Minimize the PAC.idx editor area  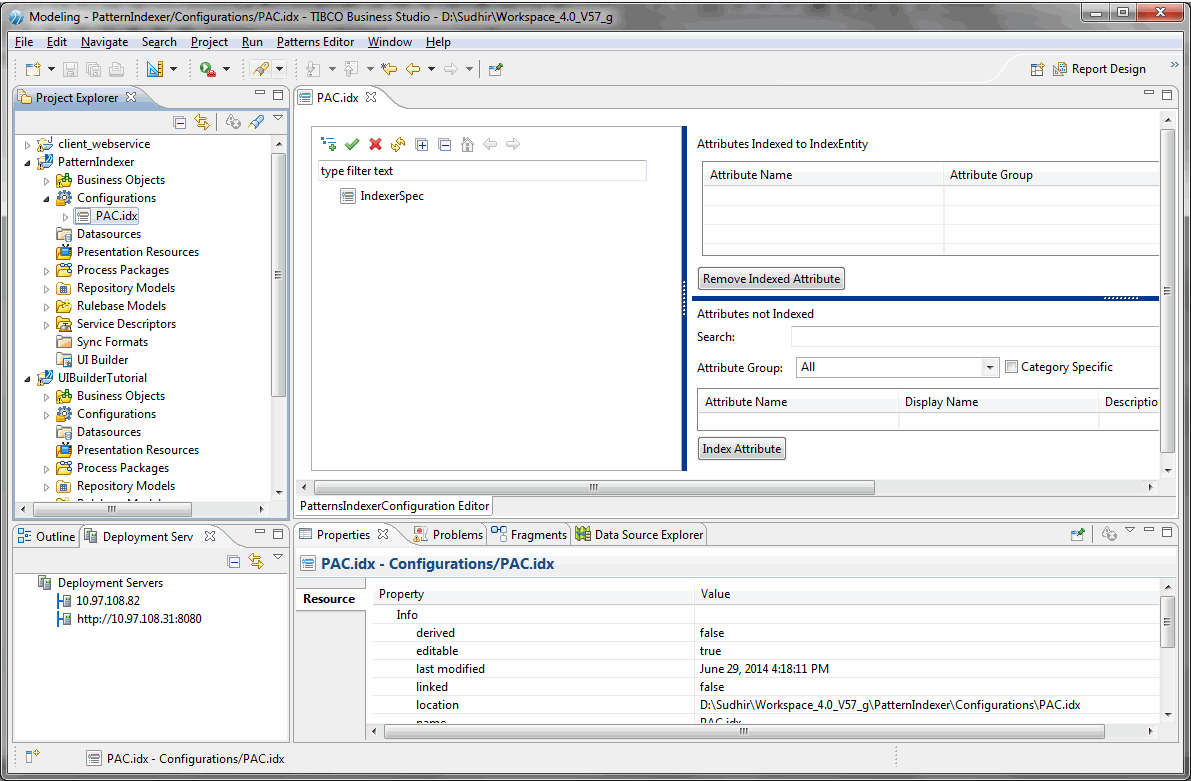pyautogui.click(x=1148, y=93)
